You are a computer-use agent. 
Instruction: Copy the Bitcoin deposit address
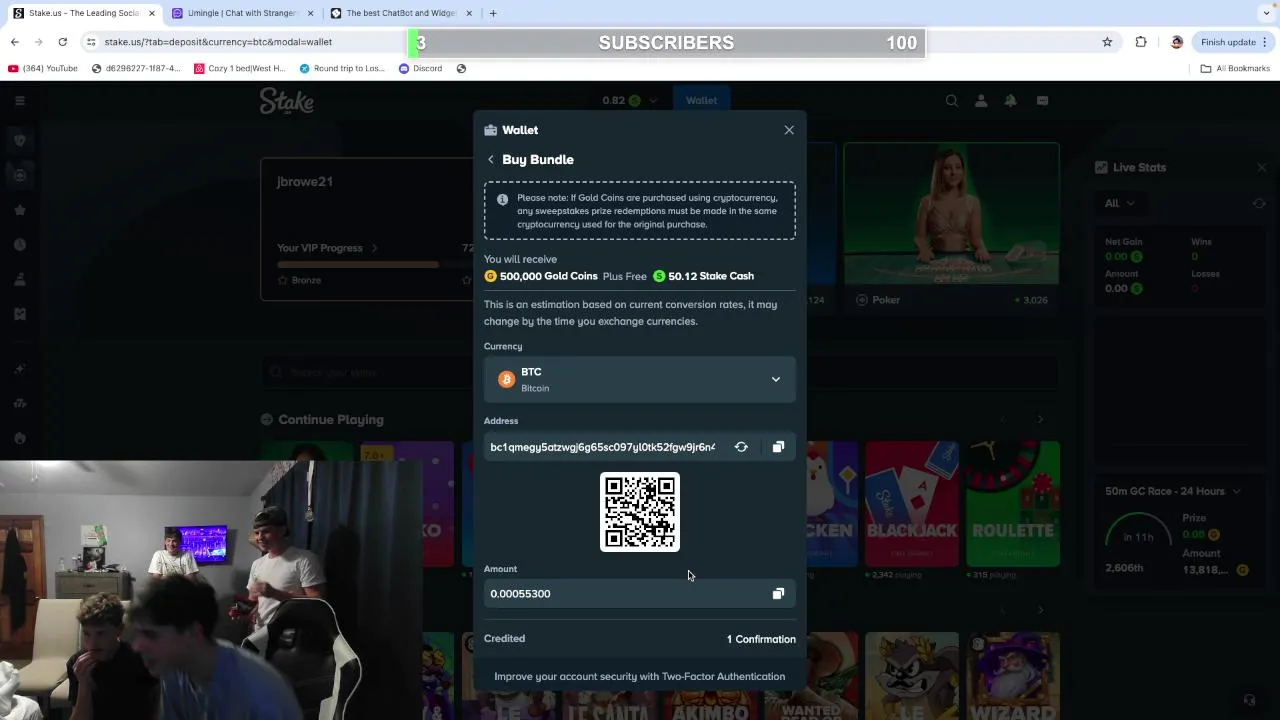pyautogui.click(x=778, y=447)
